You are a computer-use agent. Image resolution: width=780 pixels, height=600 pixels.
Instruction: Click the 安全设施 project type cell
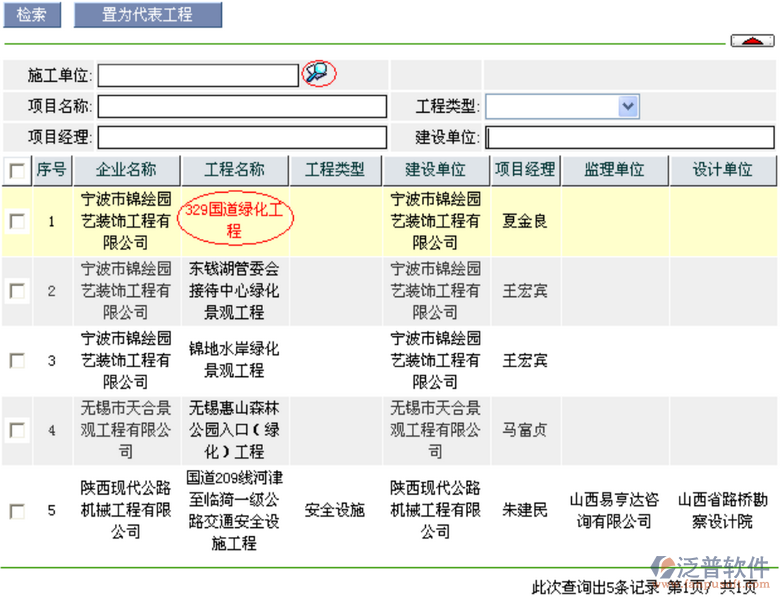pyautogui.click(x=335, y=510)
